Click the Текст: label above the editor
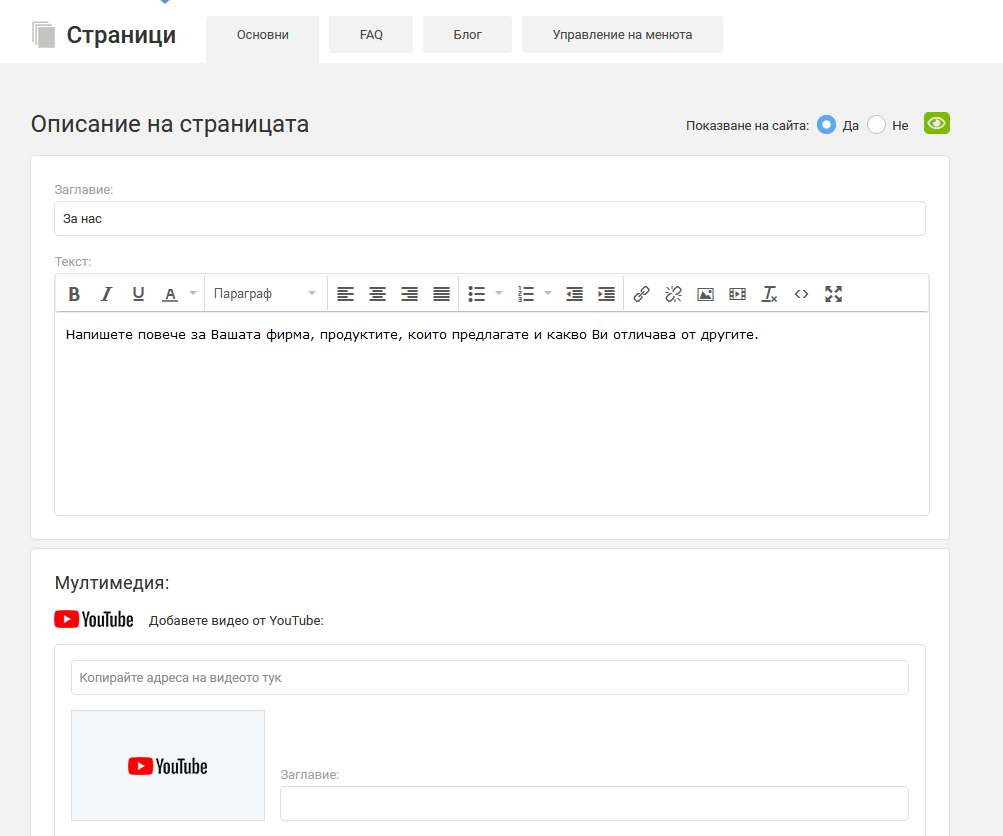 pyautogui.click(x=73, y=262)
